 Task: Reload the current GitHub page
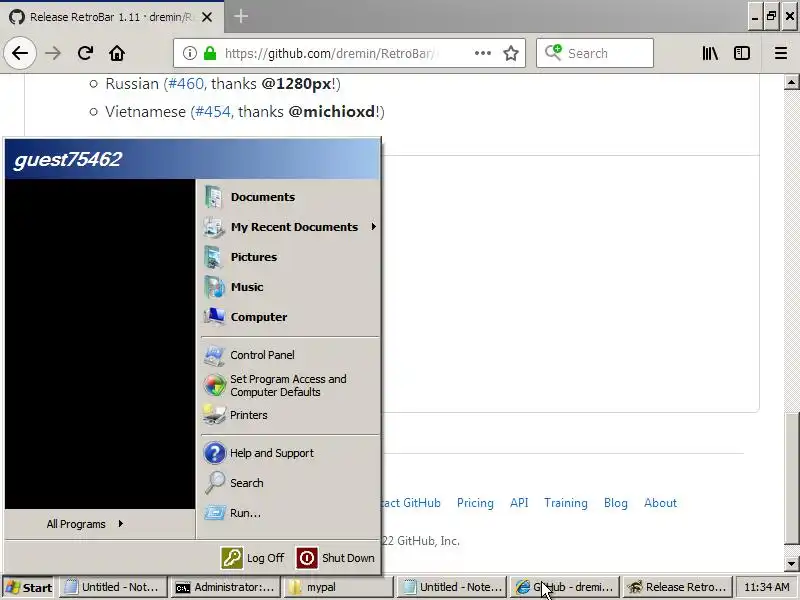pos(85,53)
